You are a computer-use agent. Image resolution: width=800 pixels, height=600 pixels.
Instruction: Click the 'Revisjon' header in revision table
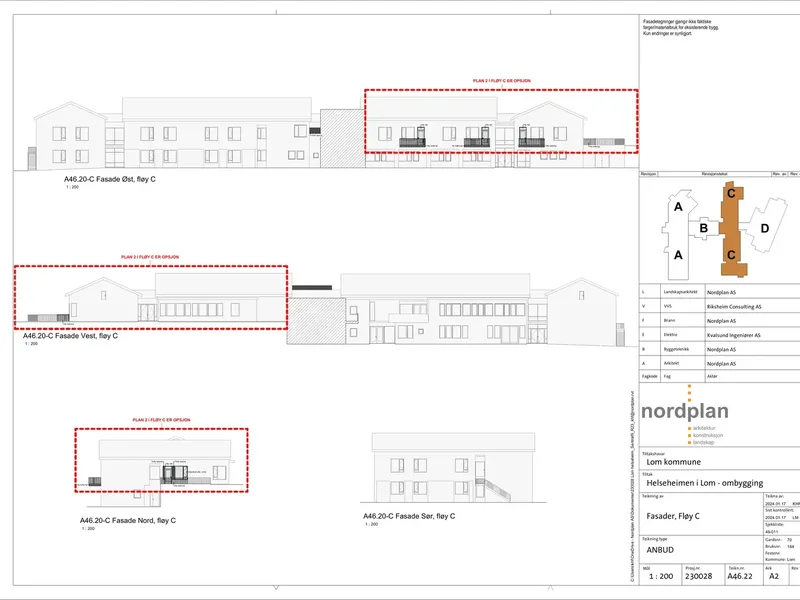point(648,174)
